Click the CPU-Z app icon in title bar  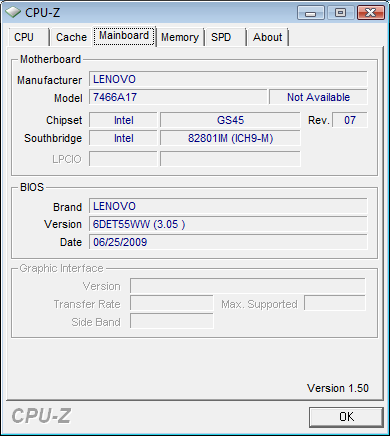(x=13, y=13)
